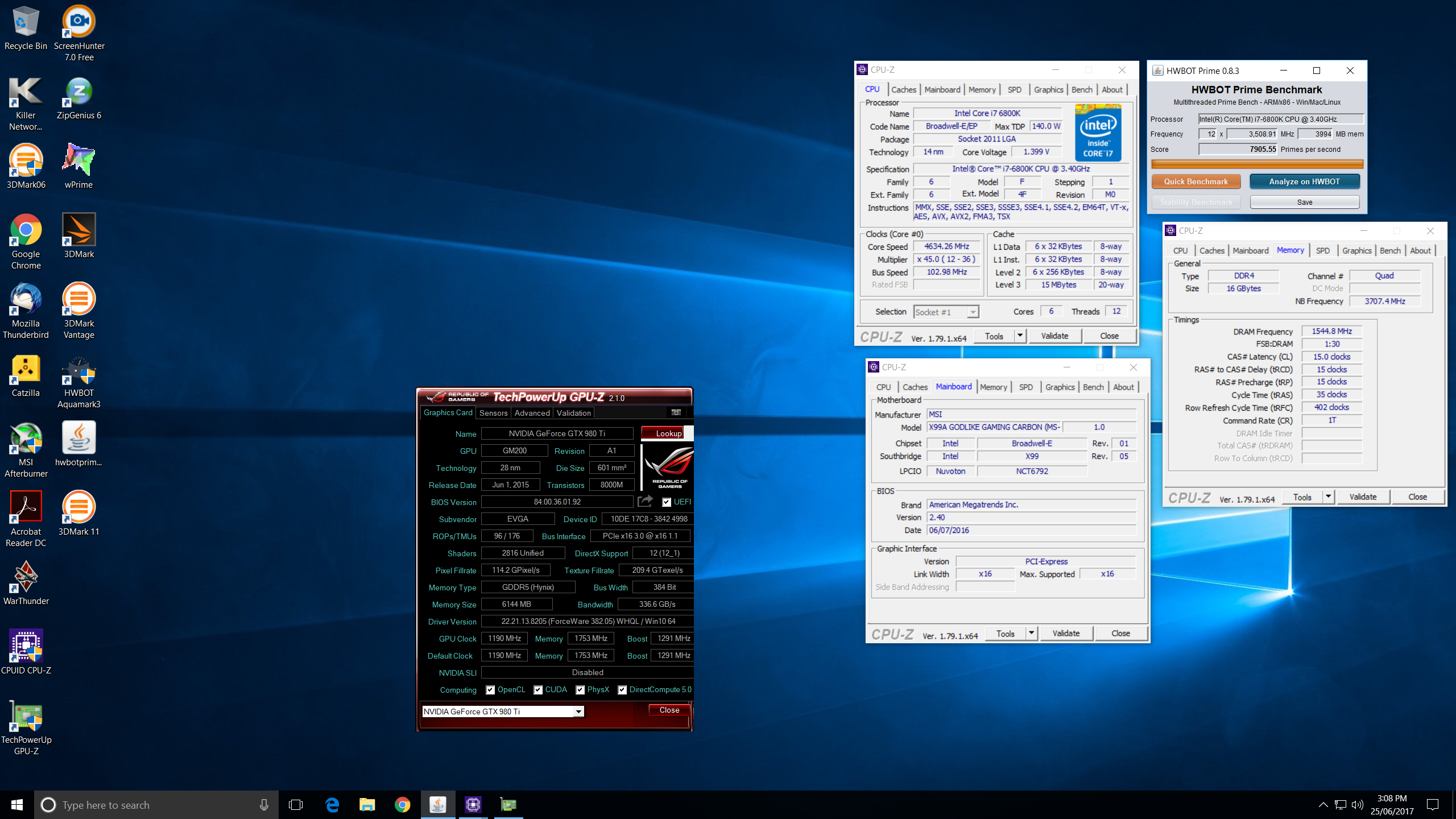Click Cortana microphone icon in search
The height and width of the screenshot is (819, 1456).
pos(264,805)
